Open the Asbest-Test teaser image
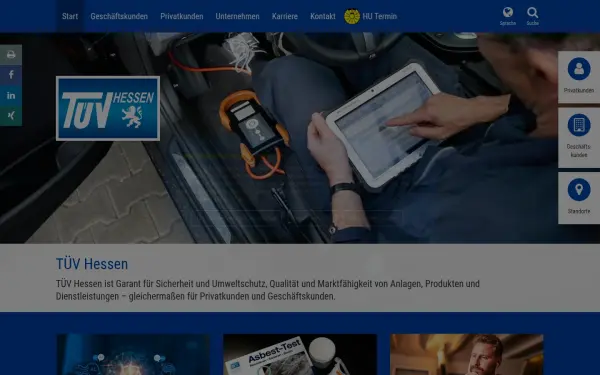This screenshot has width=600, height=375. coord(300,354)
